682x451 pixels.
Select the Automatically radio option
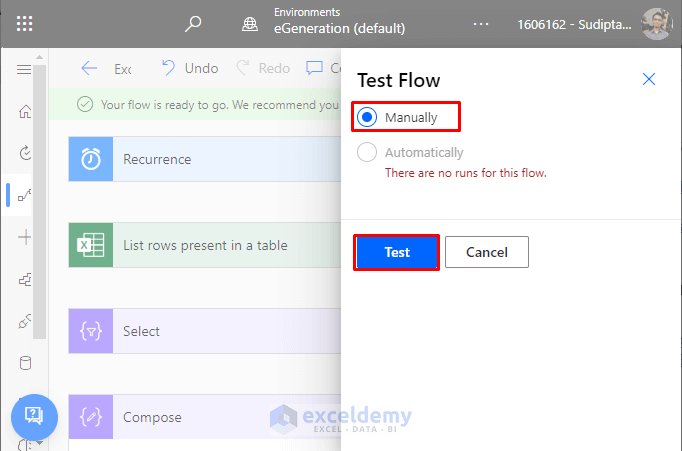(367, 153)
